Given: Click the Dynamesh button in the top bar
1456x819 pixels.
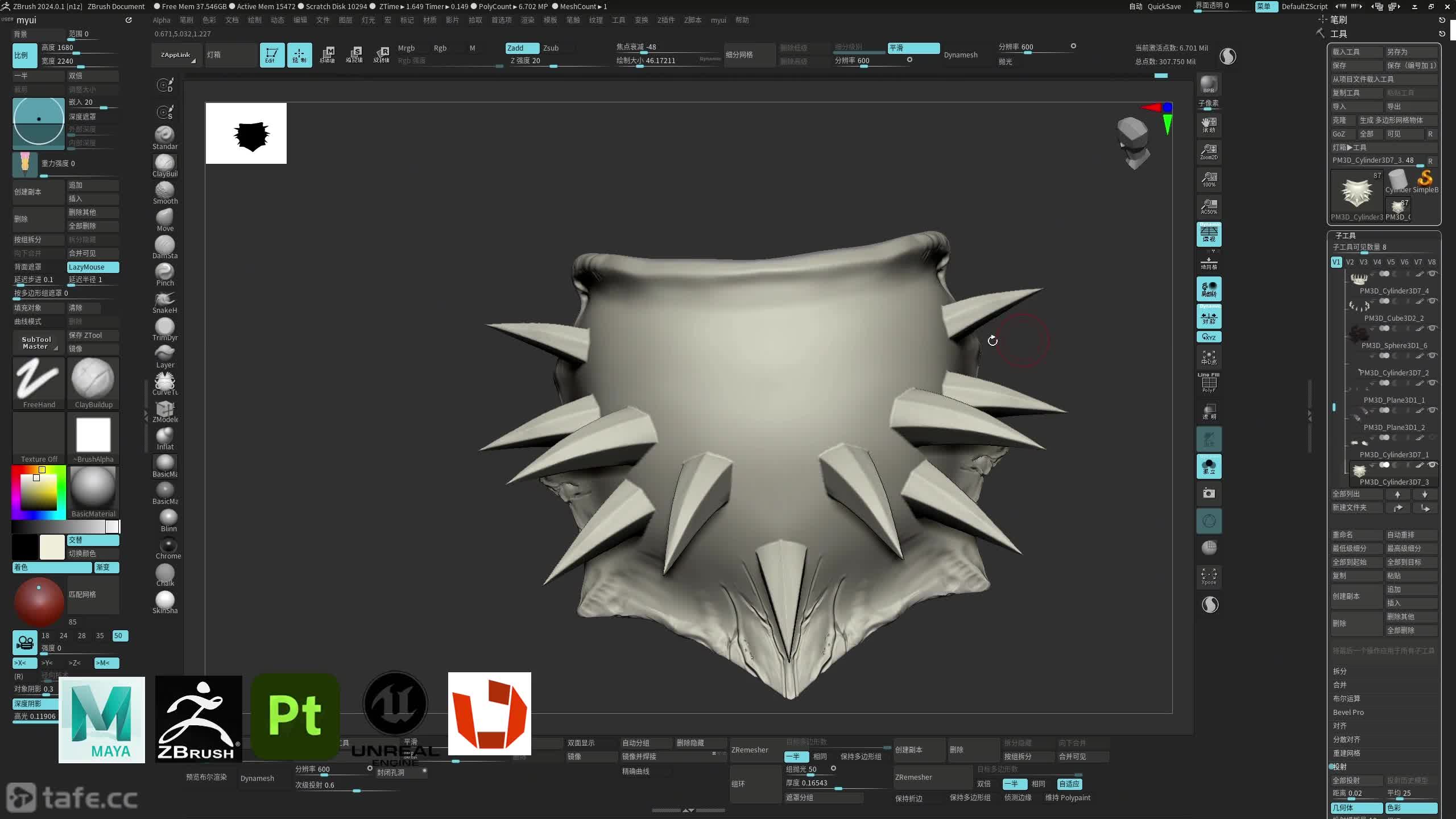Looking at the screenshot, I should tap(961, 55).
